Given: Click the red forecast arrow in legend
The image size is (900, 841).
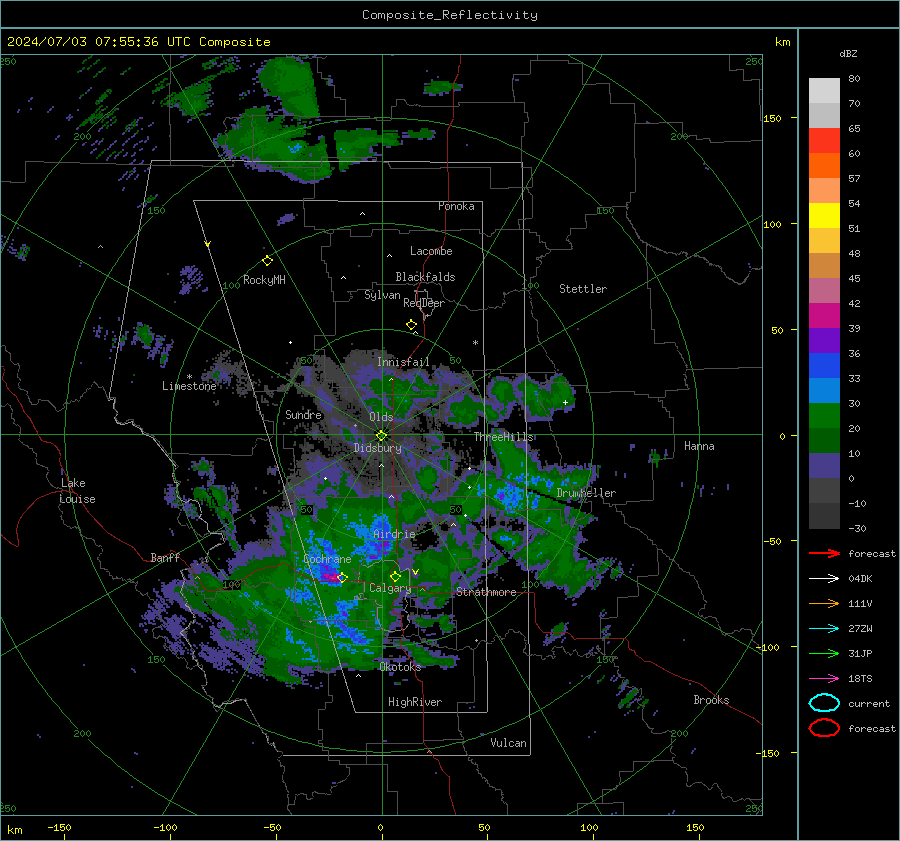Looking at the screenshot, I should pos(824,553).
